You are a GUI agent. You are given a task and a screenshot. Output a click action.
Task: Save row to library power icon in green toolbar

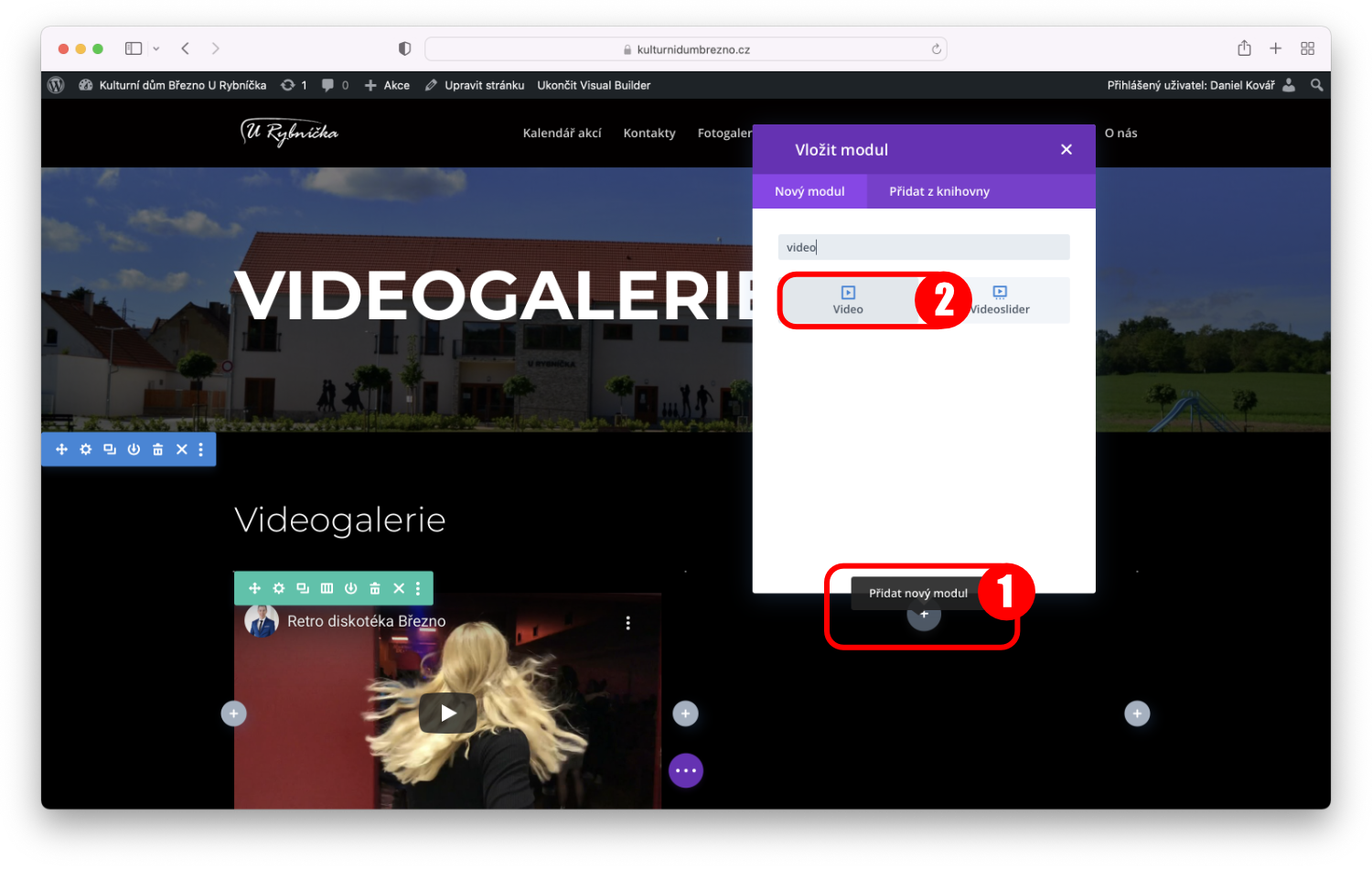pos(350,588)
